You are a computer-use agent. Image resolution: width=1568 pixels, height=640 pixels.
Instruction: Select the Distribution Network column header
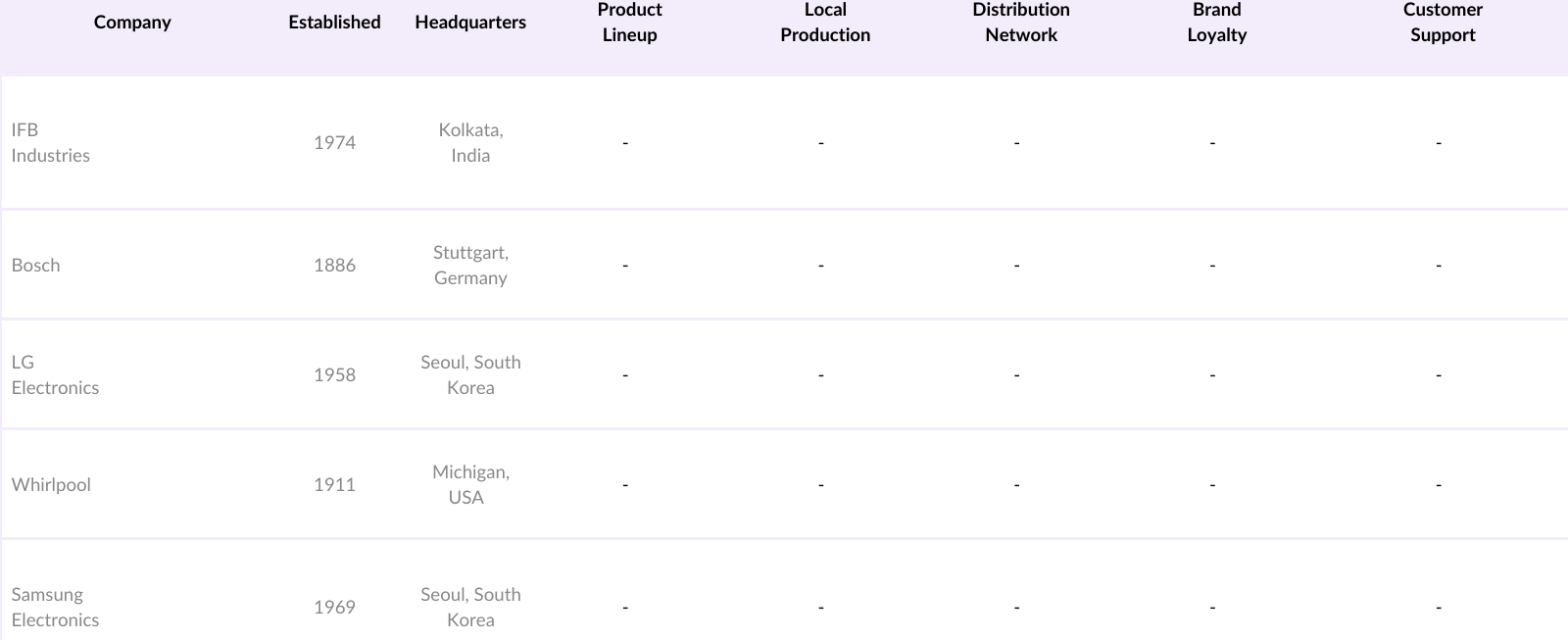[1021, 22]
